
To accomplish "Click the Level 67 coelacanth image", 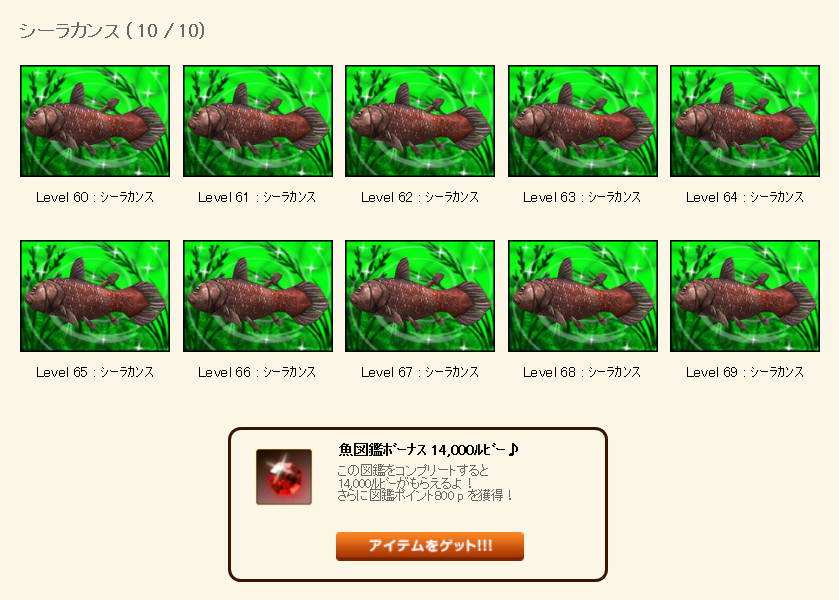I will pos(420,296).
